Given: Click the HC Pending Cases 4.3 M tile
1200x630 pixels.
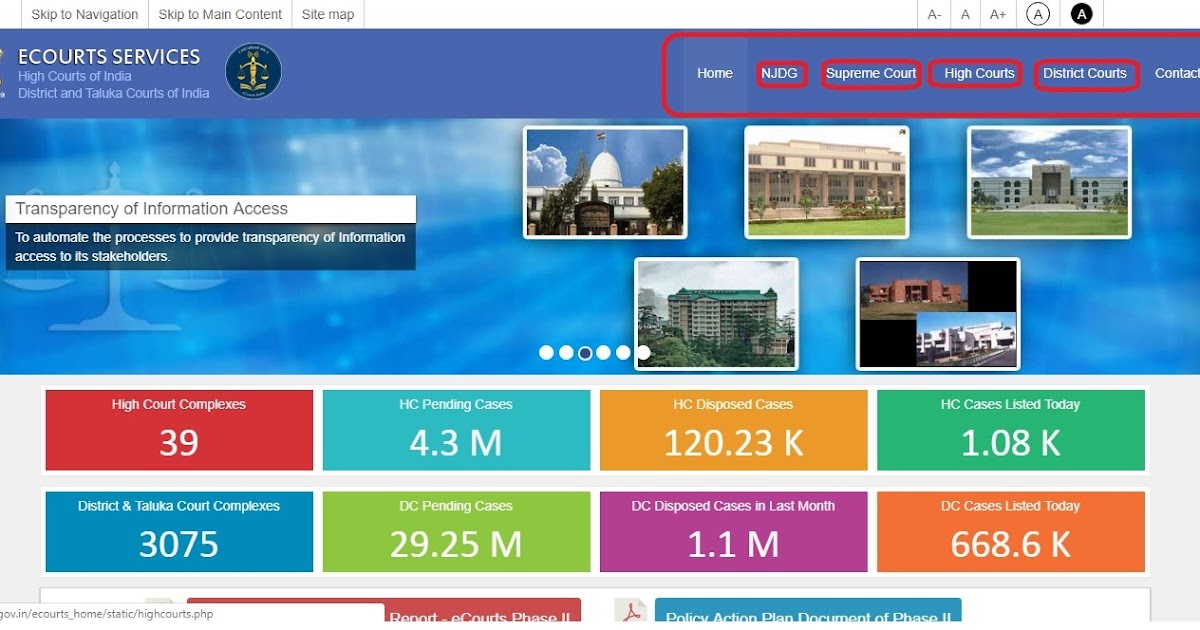Looking at the screenshot, I should 456,430.
